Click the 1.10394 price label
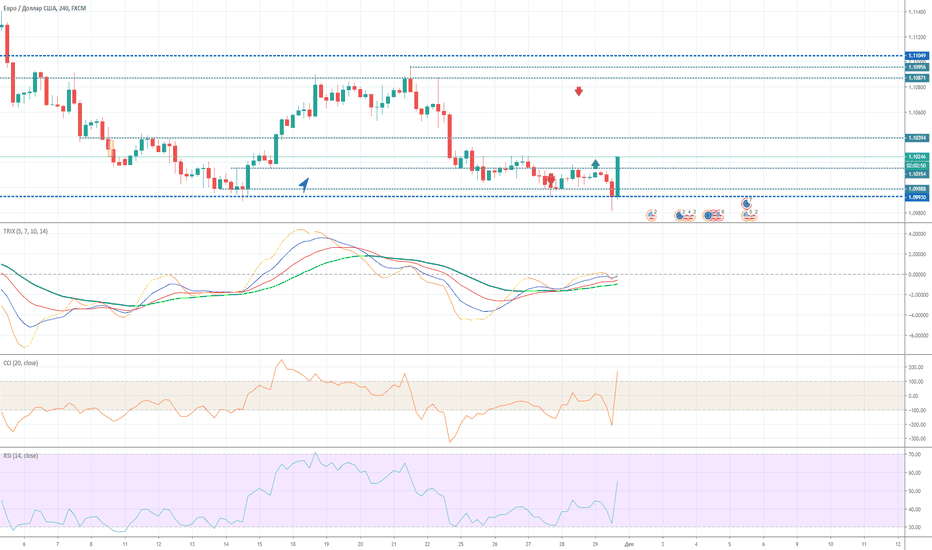 pyautogui.click(x=916, y=138)
